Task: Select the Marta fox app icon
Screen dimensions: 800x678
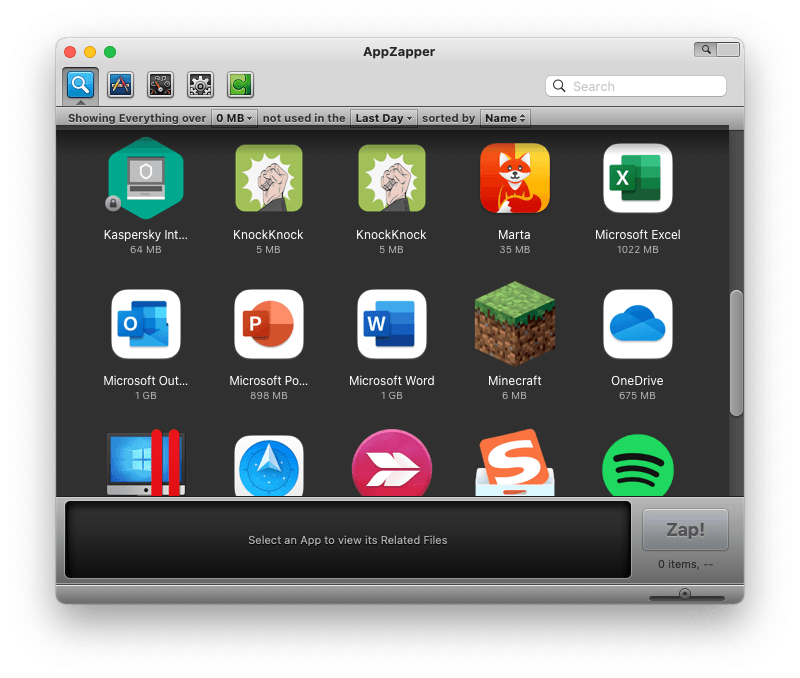Action: point(514,178)
